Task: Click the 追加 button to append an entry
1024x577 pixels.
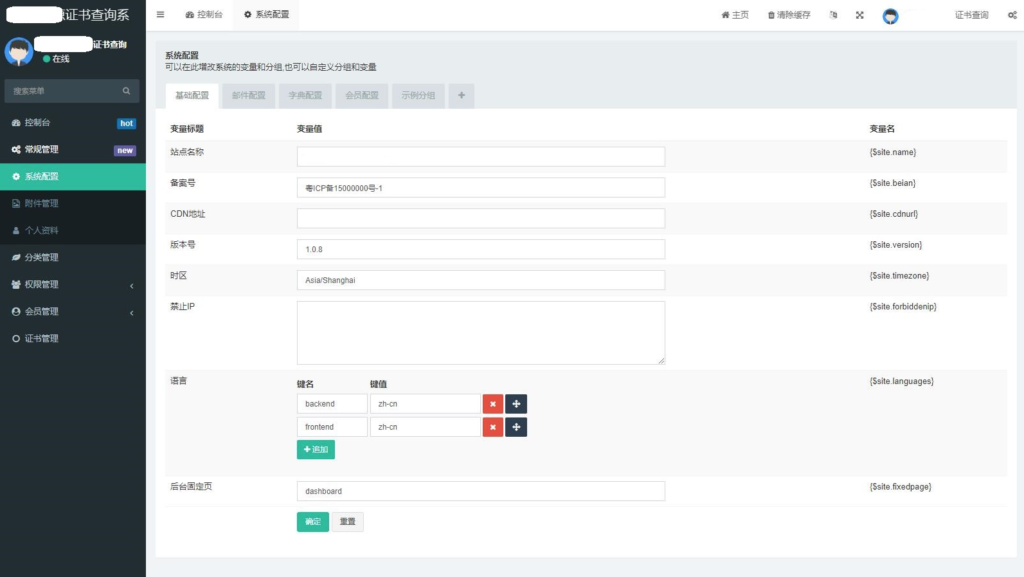Action: click(x=315, y=450)
